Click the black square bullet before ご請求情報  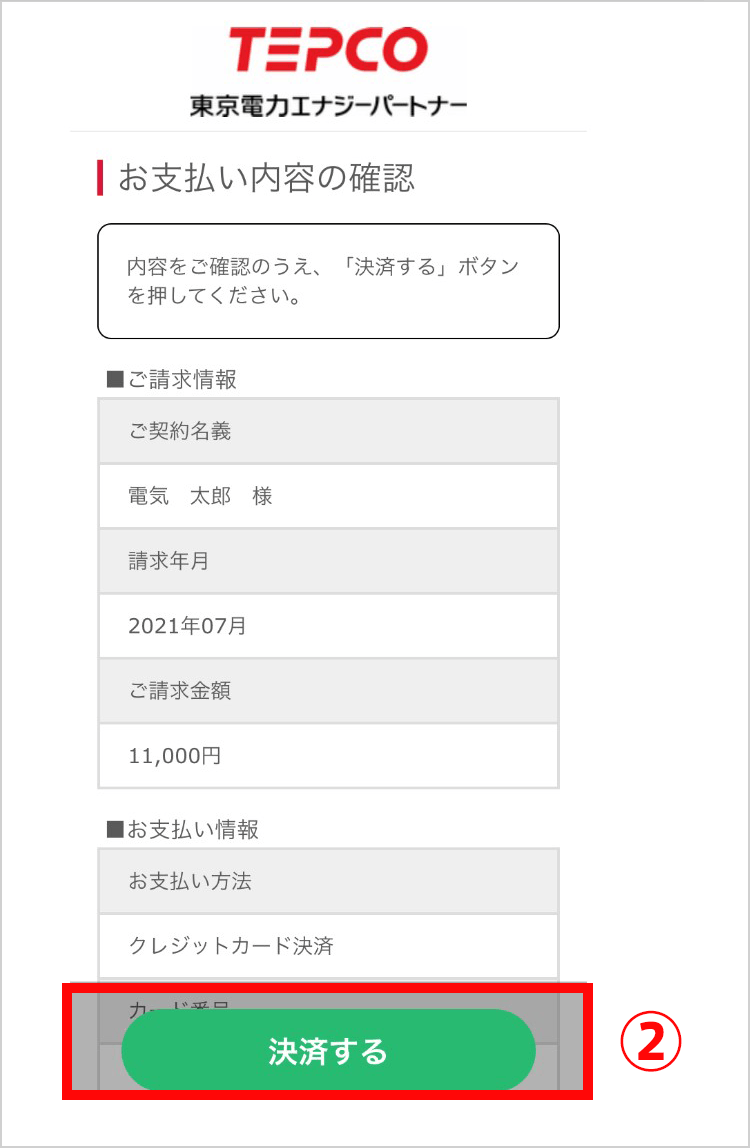pyautogui.click(x=115, y=379)
